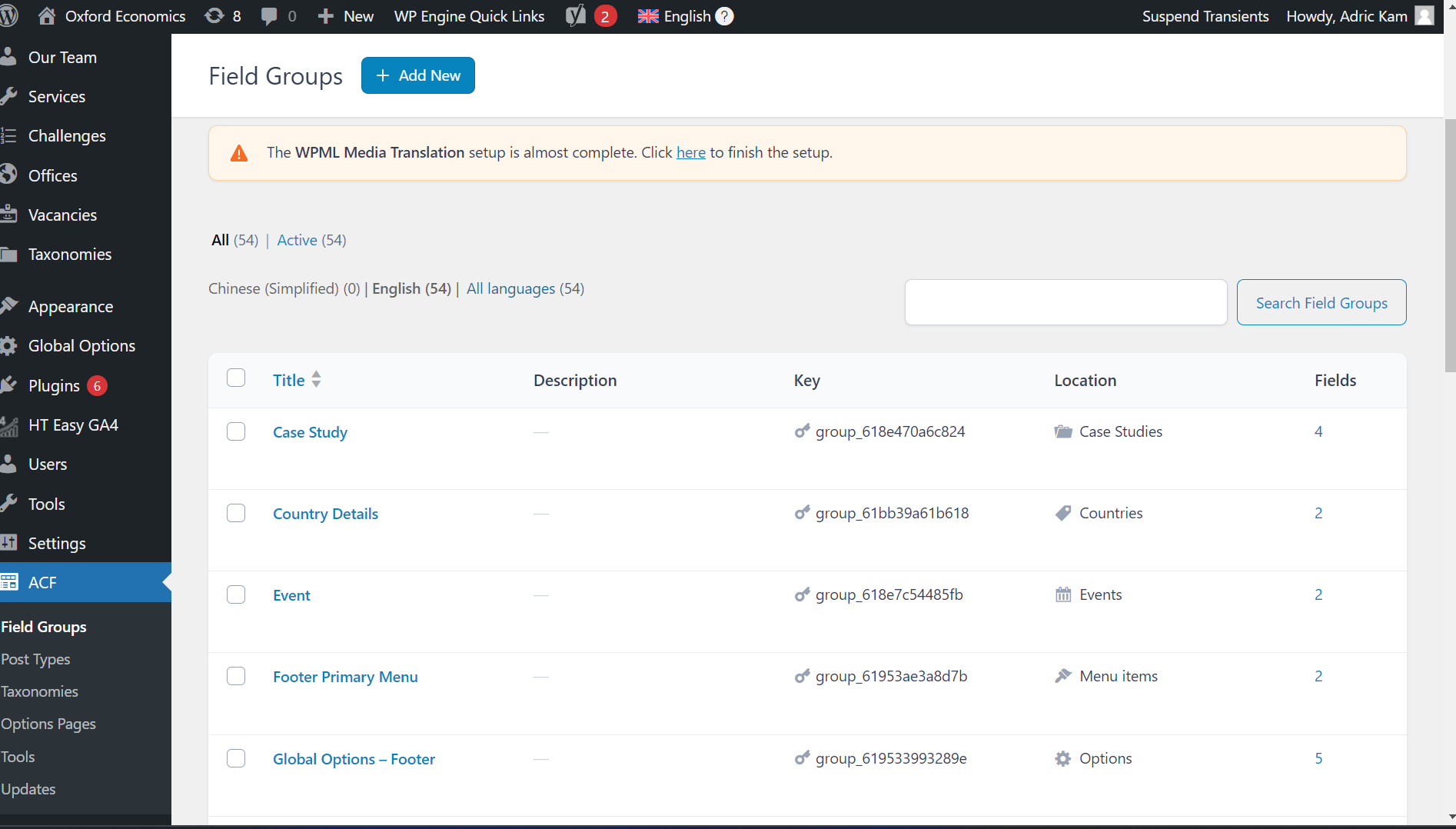
Task: Open Our Team menu in sidebar
Action: click(62, 57)
